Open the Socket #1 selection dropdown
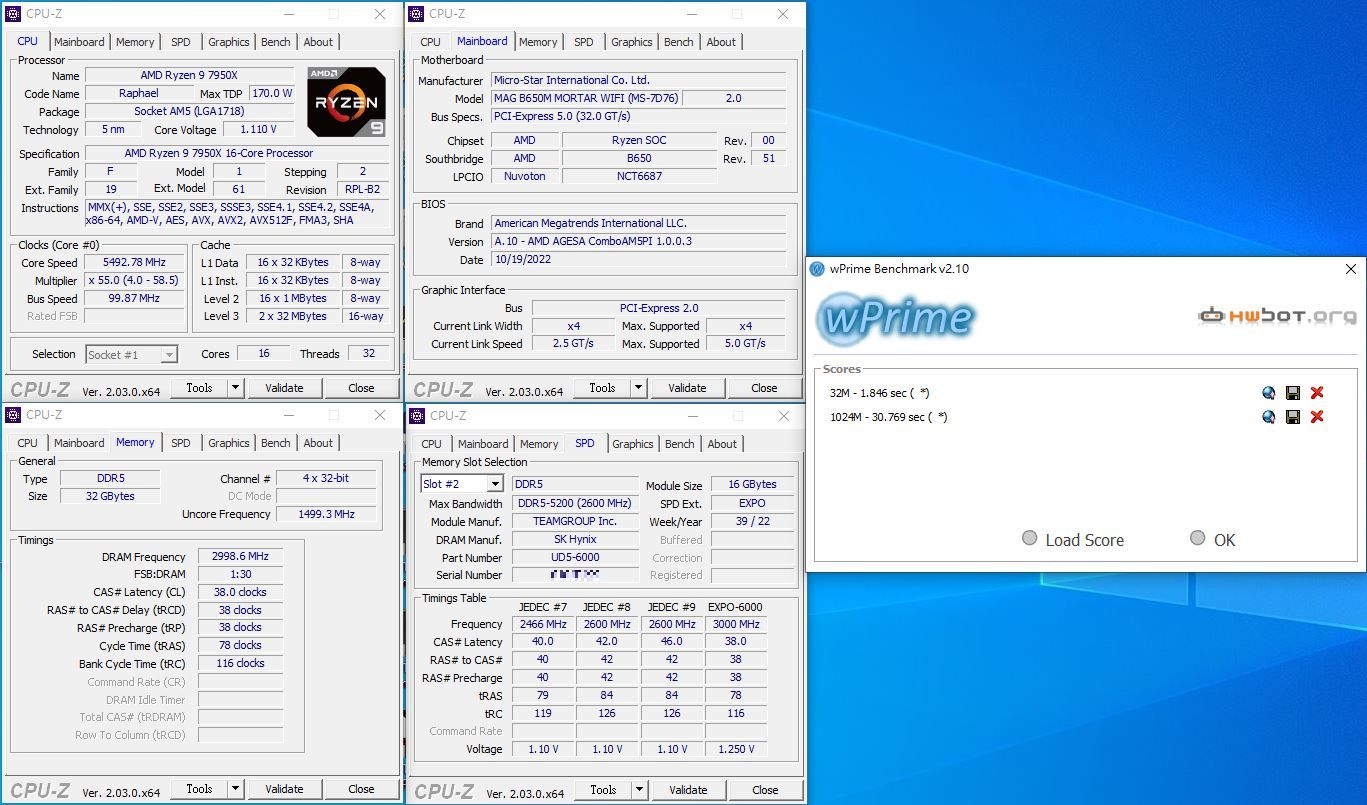This screenshot has height=805, width=1367. pyautogui.click(x=169, y=355)
